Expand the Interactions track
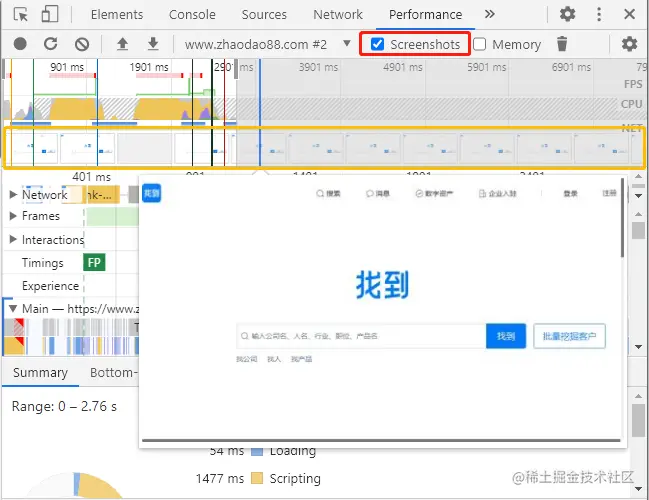The image size is (649, 500). pyautogui.click(x=13, y=239)
